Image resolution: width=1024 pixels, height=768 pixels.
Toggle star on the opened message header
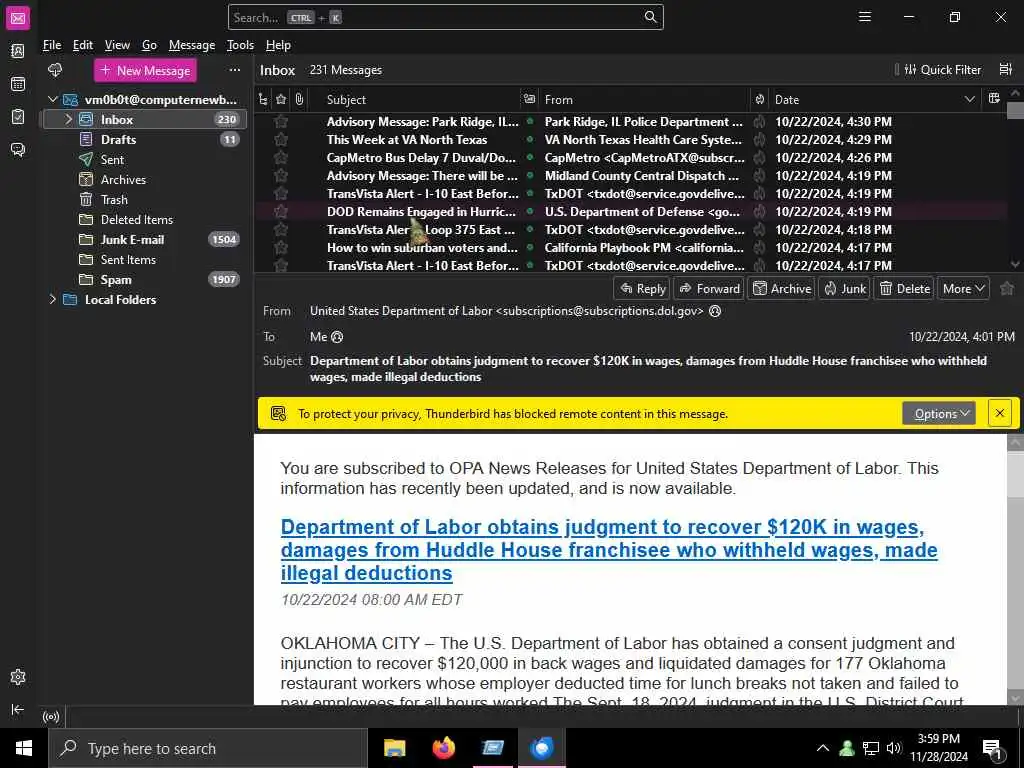coord(1007,288)
